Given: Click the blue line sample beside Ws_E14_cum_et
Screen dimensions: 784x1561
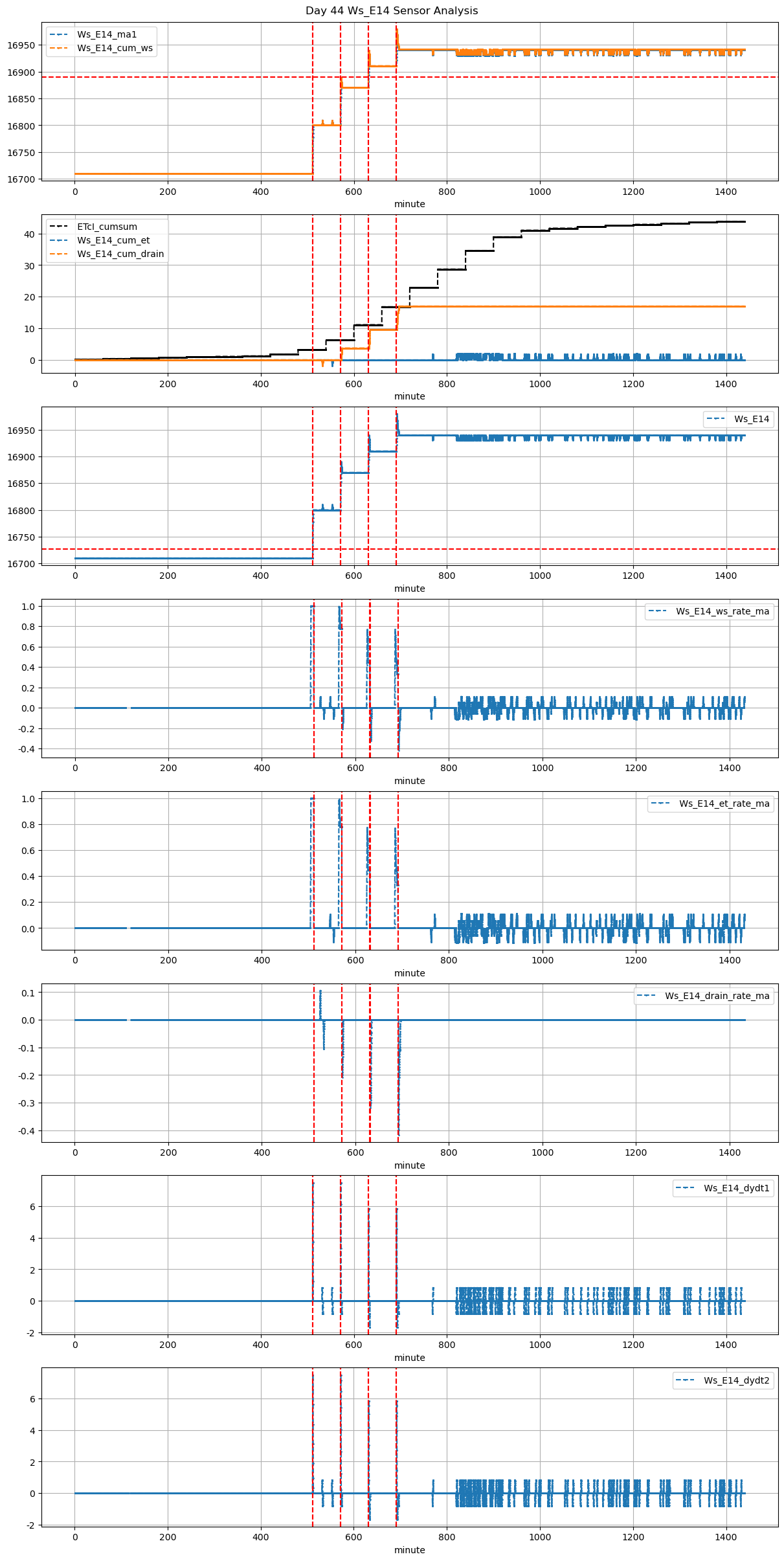Looking at the screenshot, I should [x=60, y=240].
